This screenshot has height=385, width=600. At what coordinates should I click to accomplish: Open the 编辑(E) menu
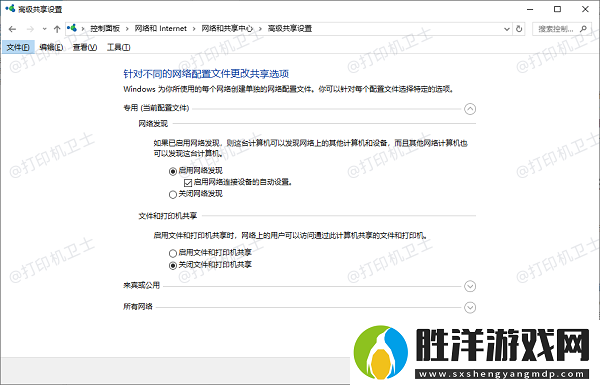tap(51, 47)
